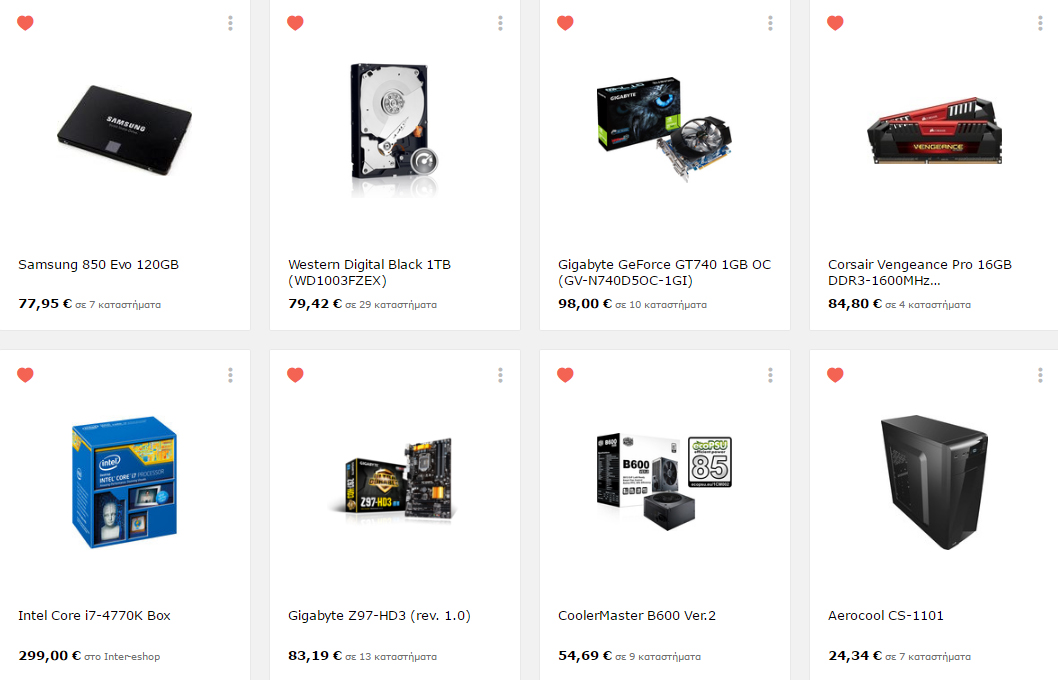Click heart icon on Aerocool CS-1101

(x=835, y=374)
